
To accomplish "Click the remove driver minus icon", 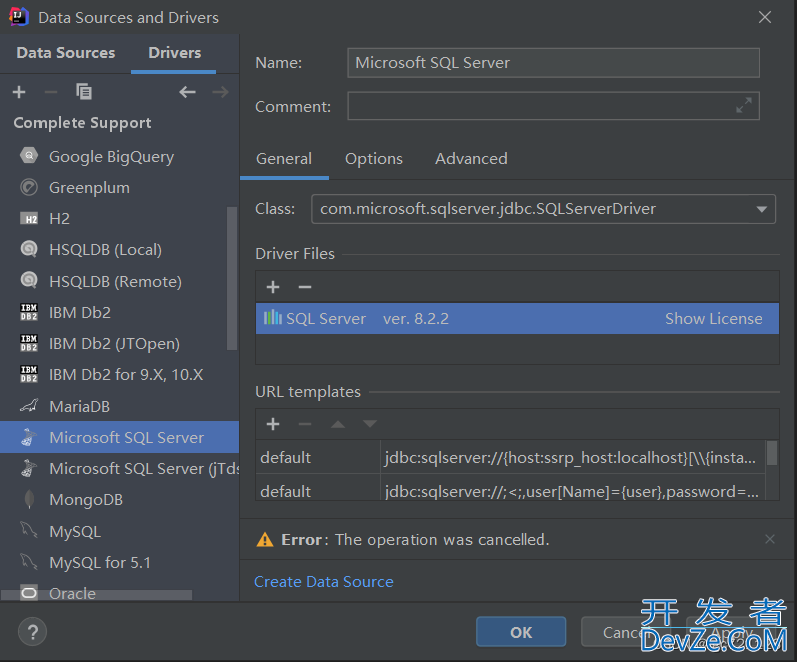I will pyautogui.click(x=51, y=92).
